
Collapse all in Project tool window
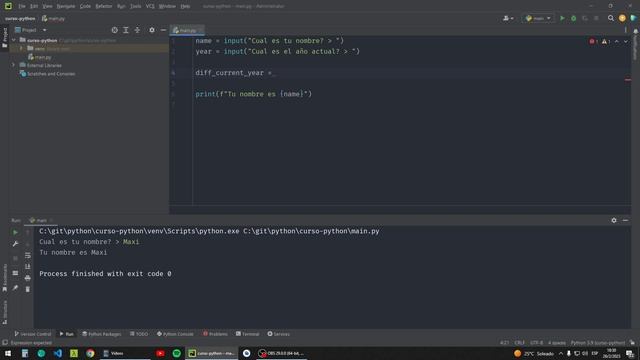[137, 30]
